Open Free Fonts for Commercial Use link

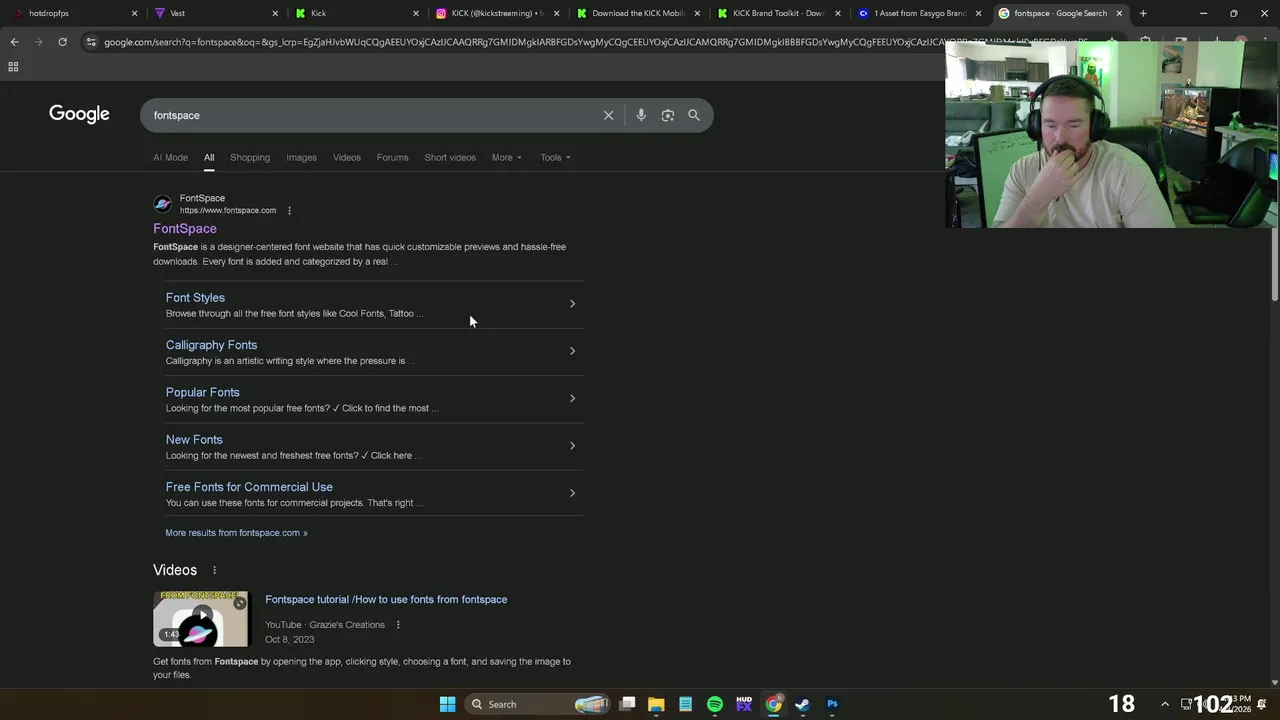point(249,487)
